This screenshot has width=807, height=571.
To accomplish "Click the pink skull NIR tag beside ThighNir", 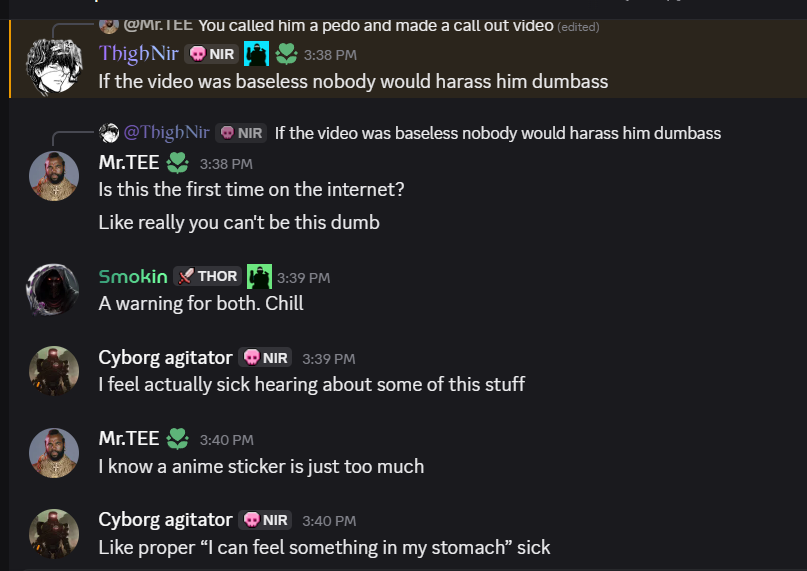I will tap(212, 54).
